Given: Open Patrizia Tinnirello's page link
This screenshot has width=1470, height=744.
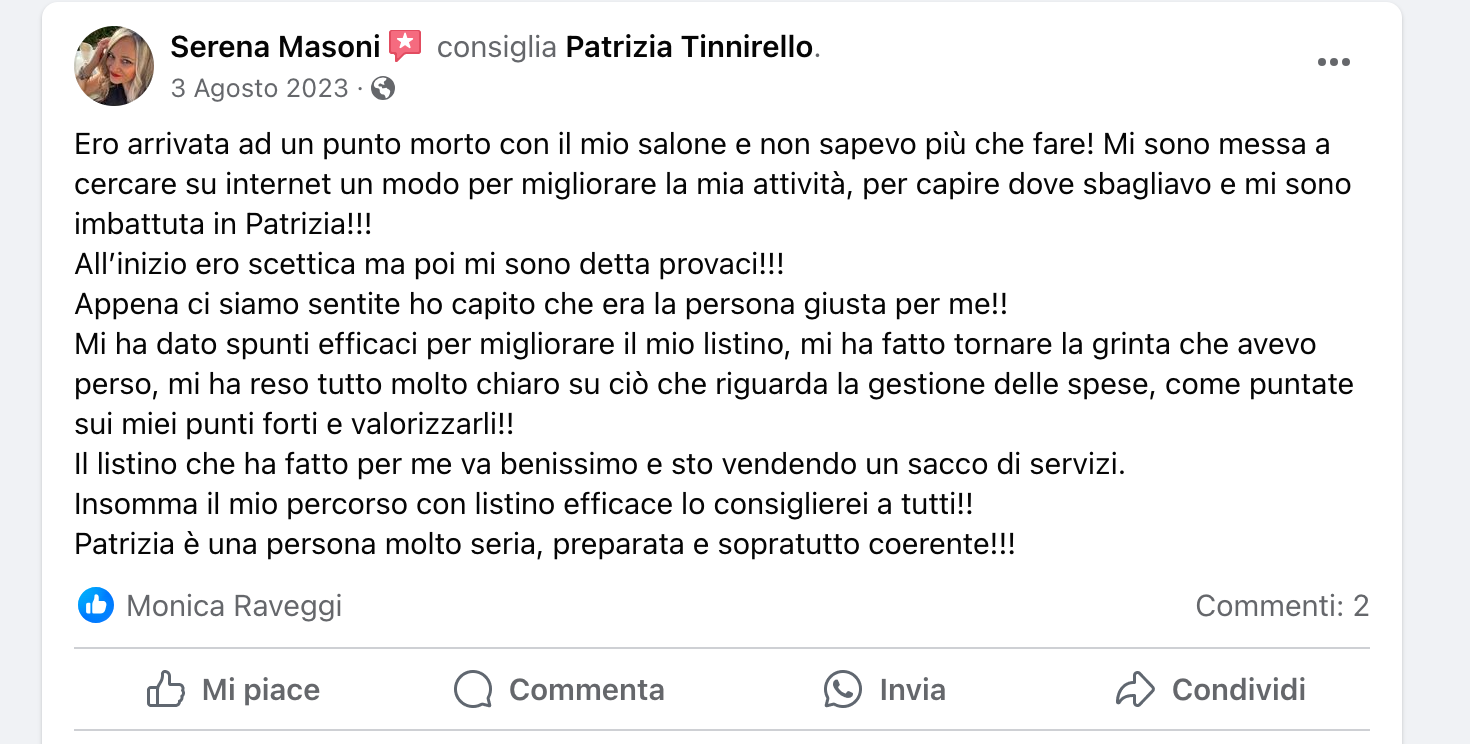Looking at the screenshot, I should pyautogui.click(x=689, y=46).
